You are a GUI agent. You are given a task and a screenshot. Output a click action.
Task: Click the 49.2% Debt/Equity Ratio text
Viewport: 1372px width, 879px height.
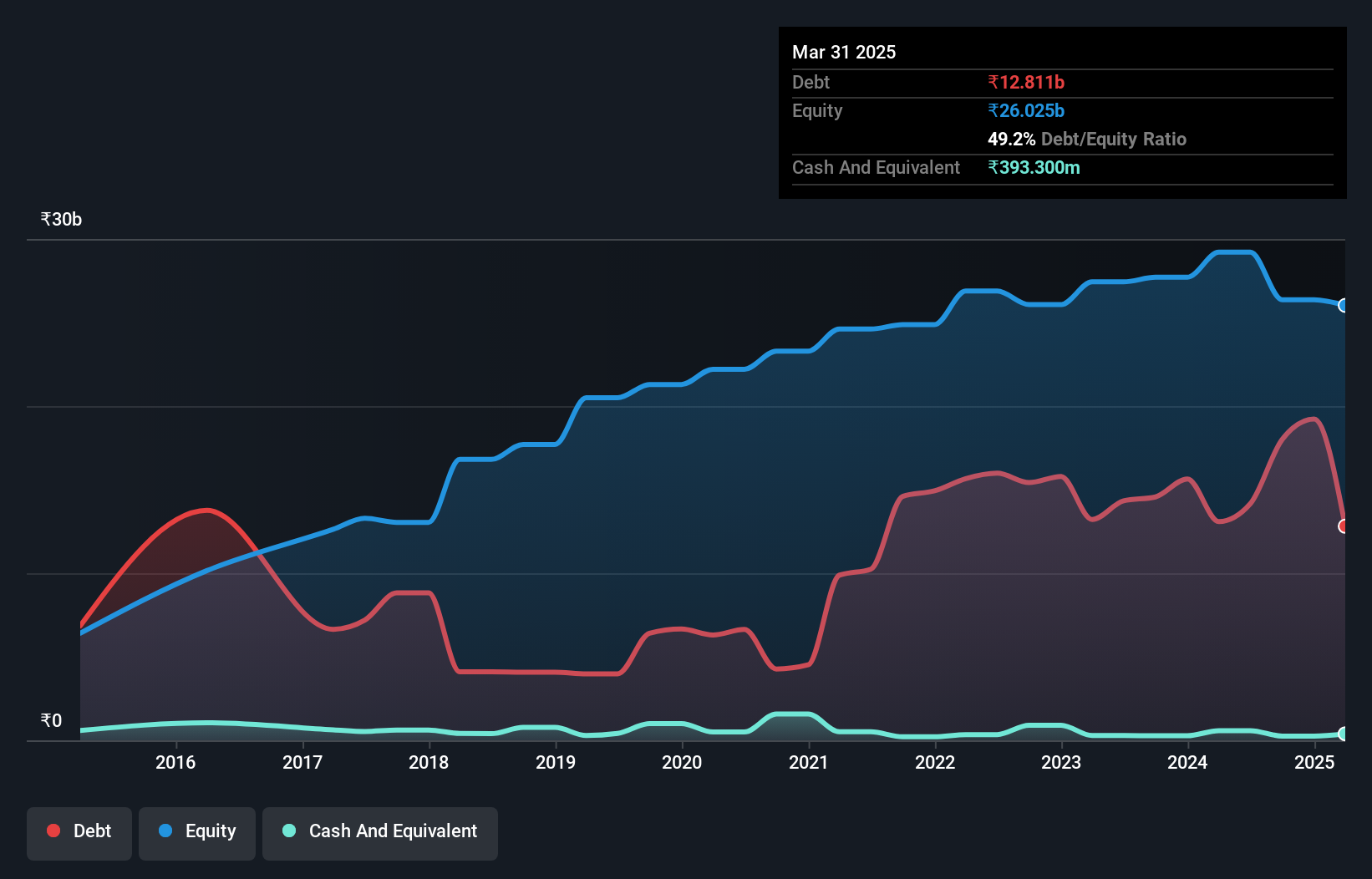pyautogui.click(x=1087, y=139)
